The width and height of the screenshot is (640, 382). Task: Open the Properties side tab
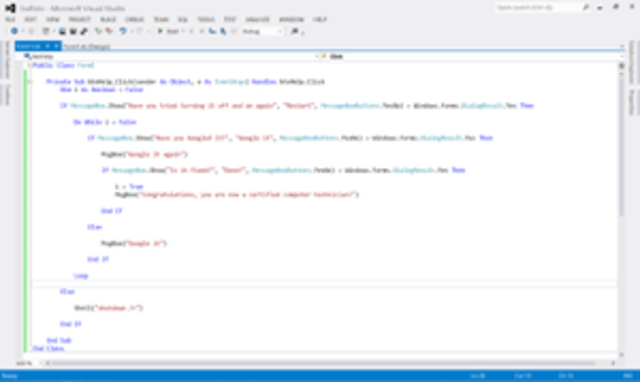click(x=632, y=102)
